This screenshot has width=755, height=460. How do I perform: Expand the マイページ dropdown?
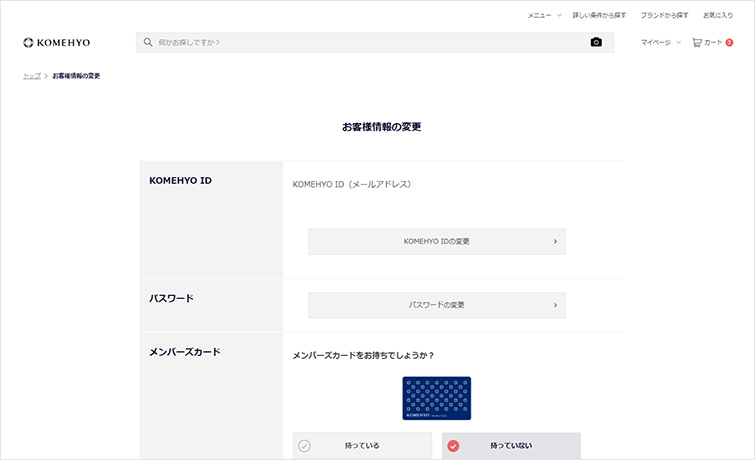coord(661,42)
